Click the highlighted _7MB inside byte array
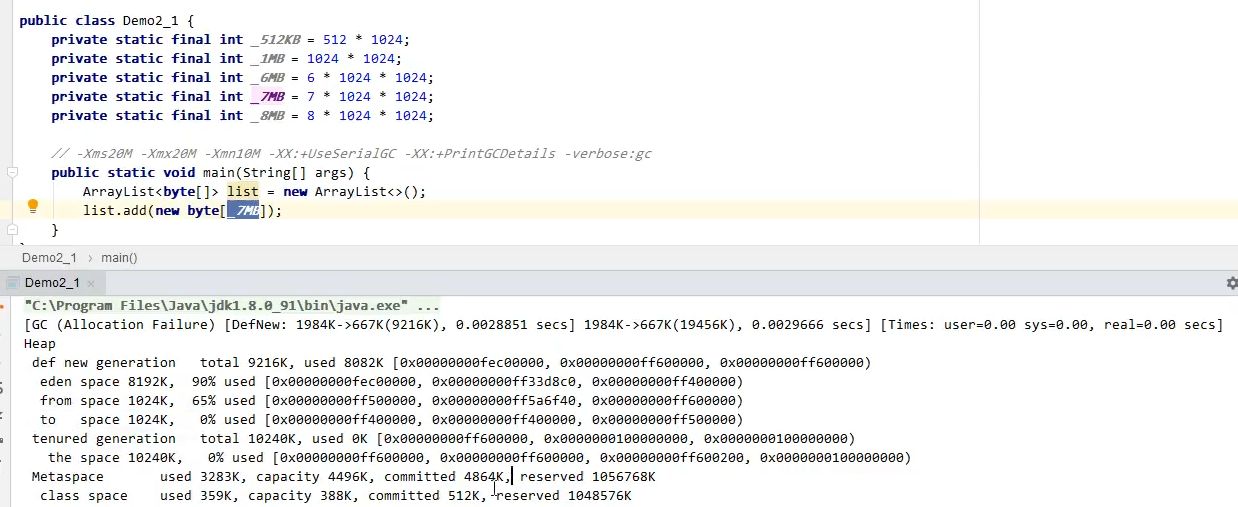The height and width of the screenshot is (507, 1238). [x=243, y=211]
